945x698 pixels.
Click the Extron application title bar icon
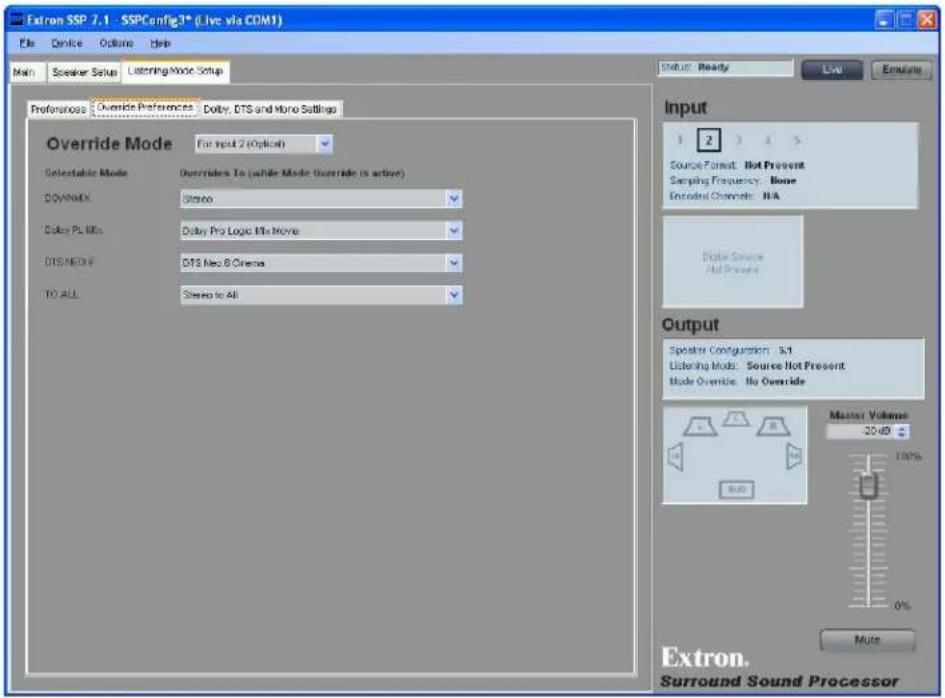(x=17, y=20)
